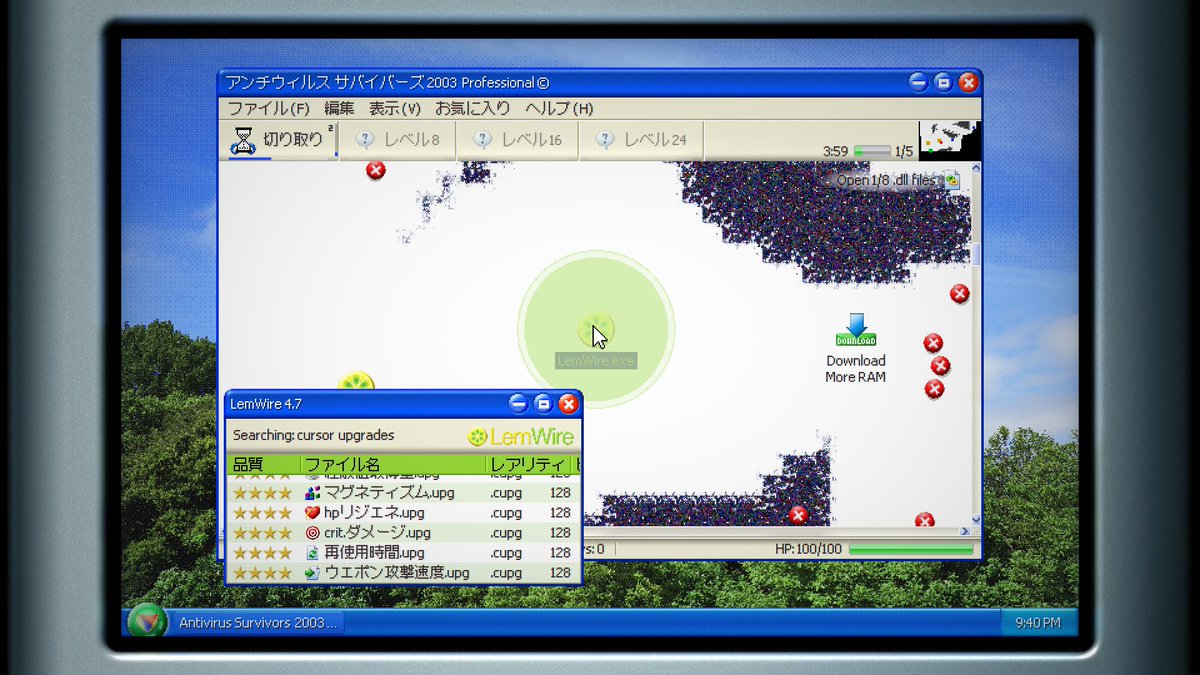Click the Antivirus Survivors 2003 taskbar item
Viewport: 1200px width, 675px height.
258,623
